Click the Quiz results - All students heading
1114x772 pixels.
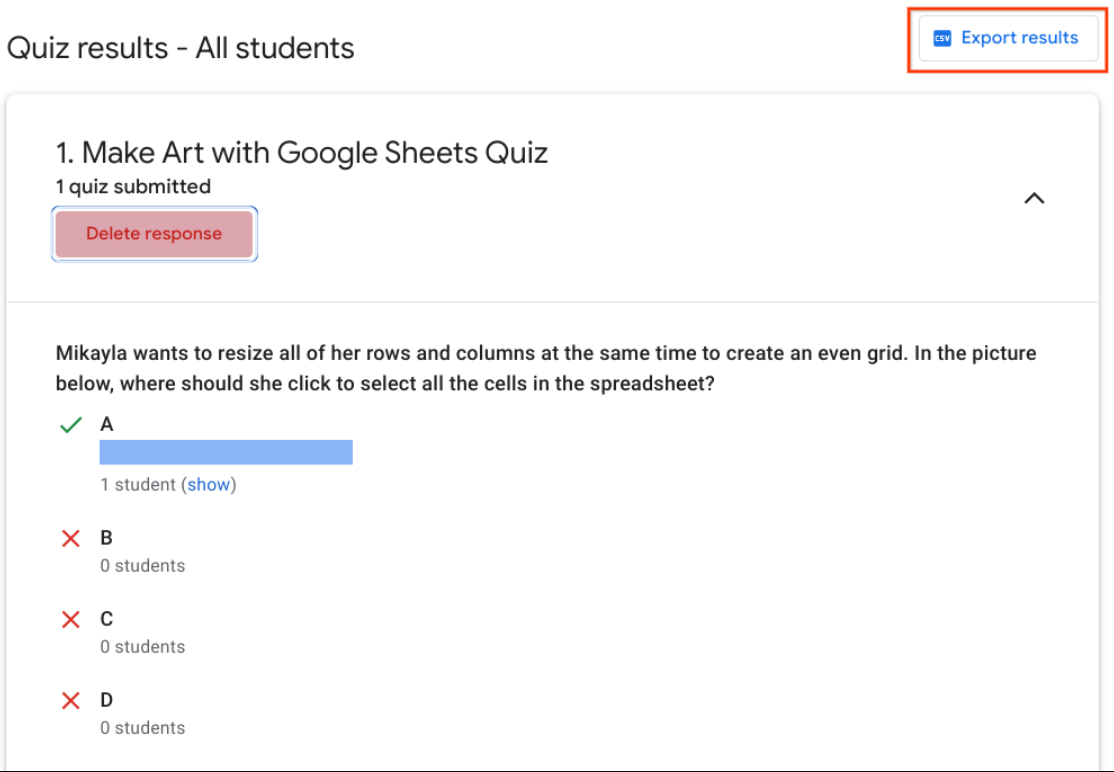[x=180, y=48]
